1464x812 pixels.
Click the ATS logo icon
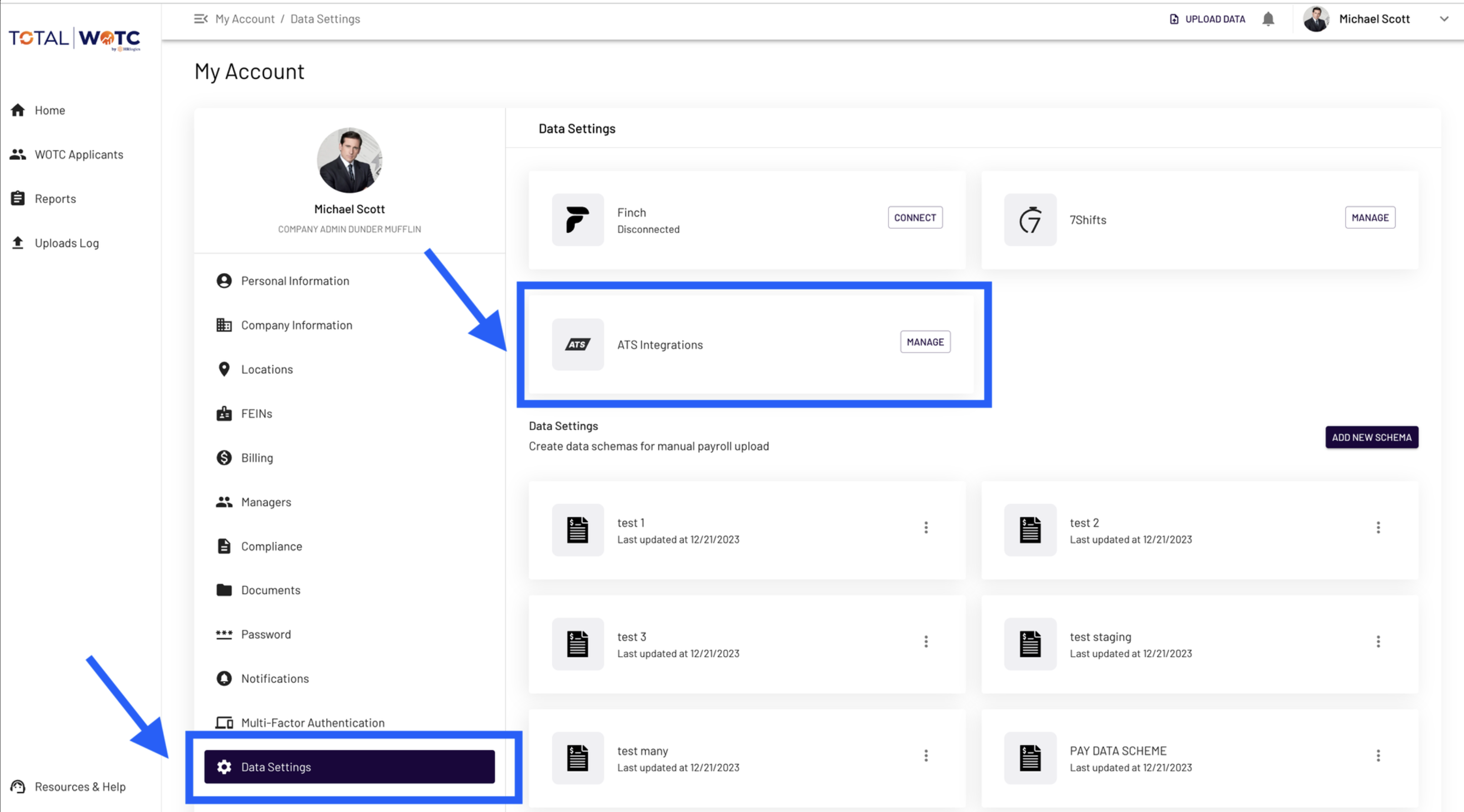(x=577, y=345)
